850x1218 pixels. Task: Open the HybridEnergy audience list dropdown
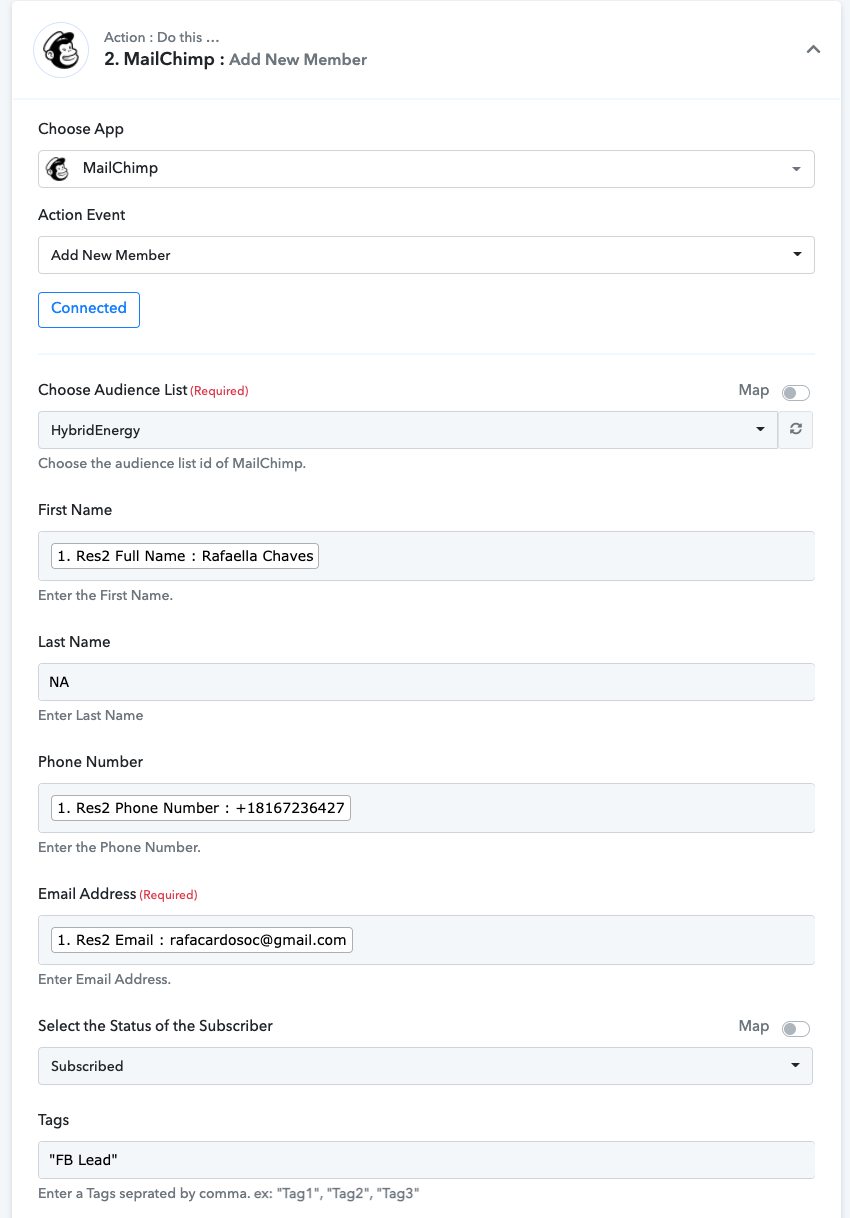pyautogui.click(x=407, y=430)
